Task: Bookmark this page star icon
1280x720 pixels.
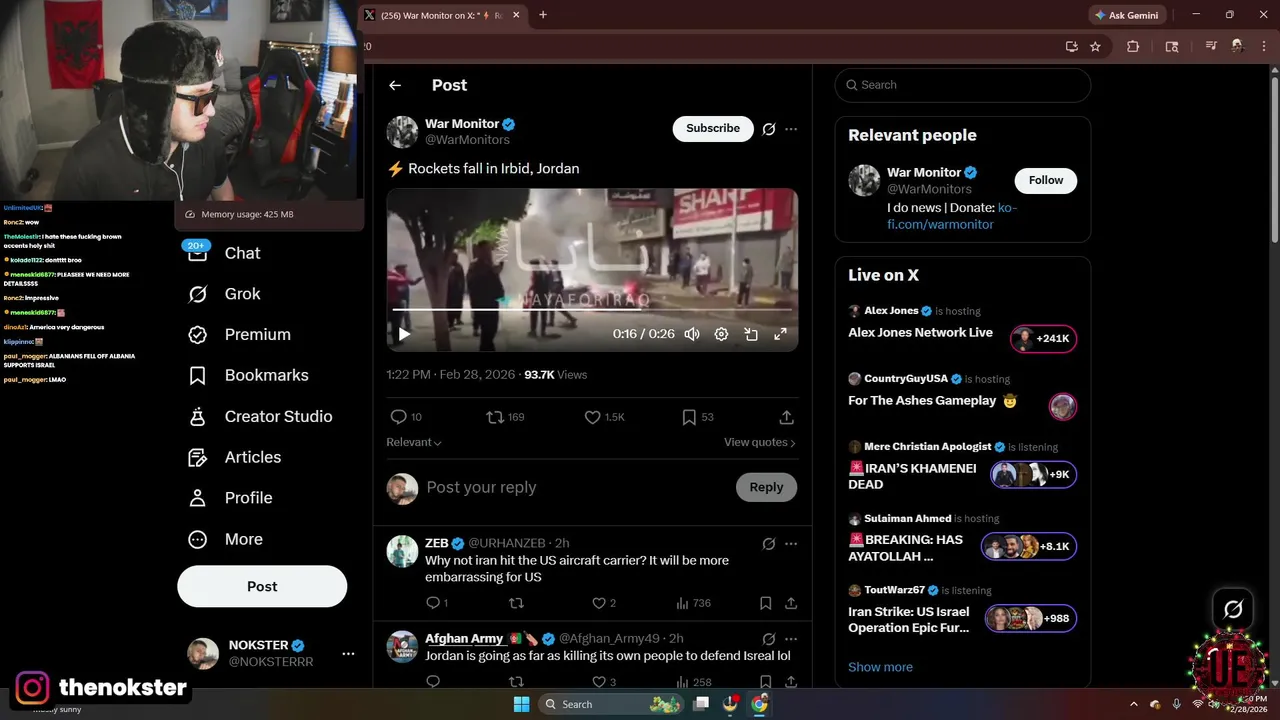Action: (1095, 46)
